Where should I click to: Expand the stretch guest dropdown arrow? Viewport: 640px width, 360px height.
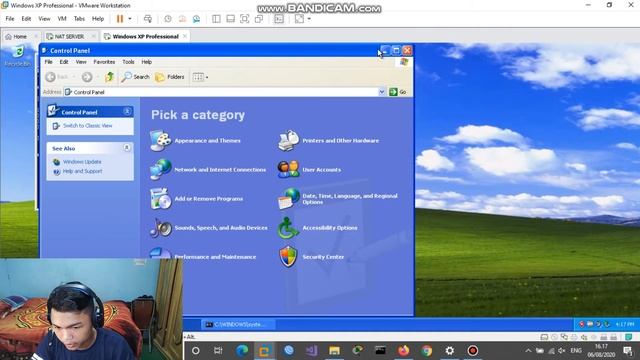[x=309, y=19]
